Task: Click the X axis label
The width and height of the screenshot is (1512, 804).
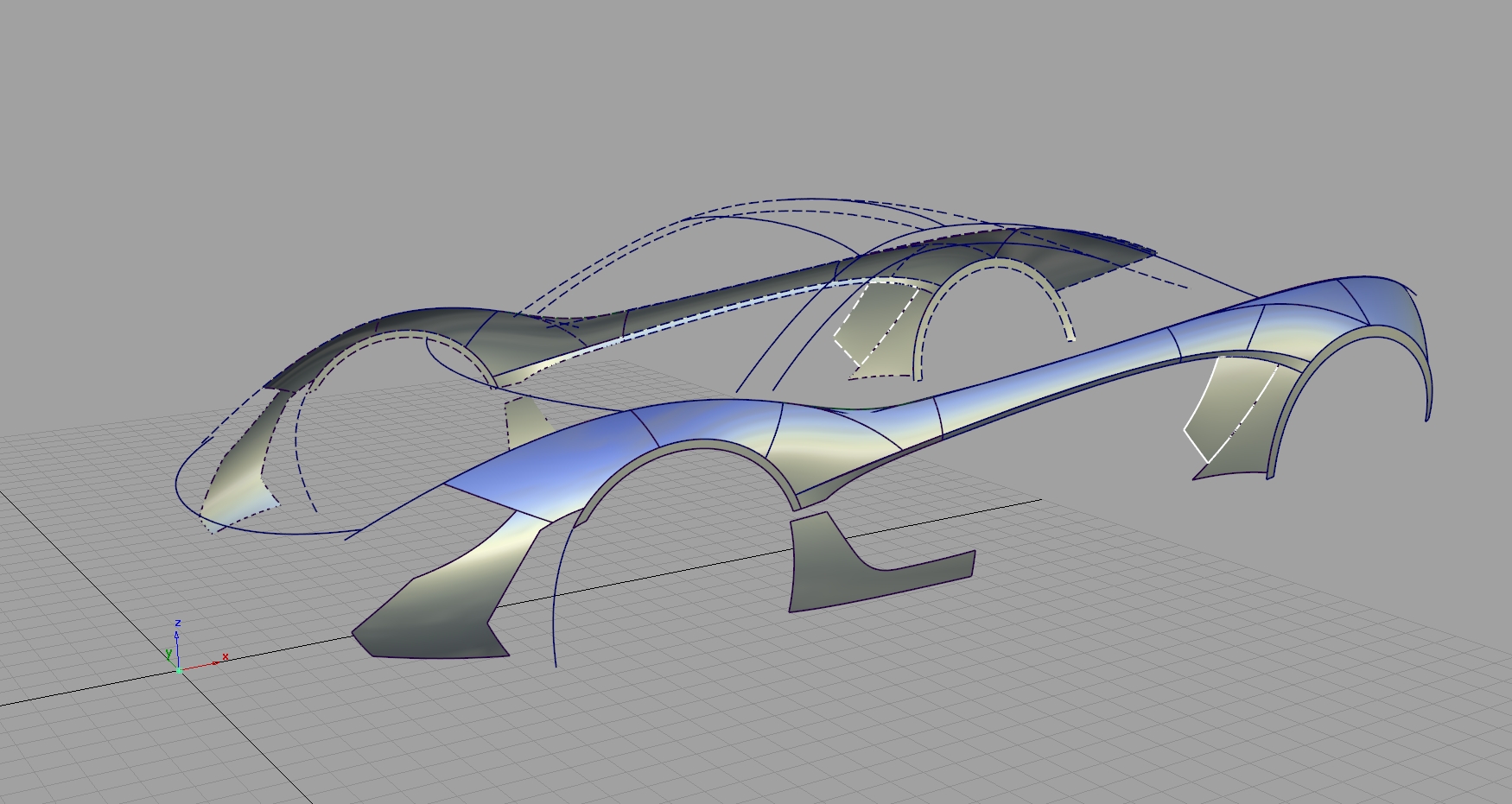Action: [226, 656]
